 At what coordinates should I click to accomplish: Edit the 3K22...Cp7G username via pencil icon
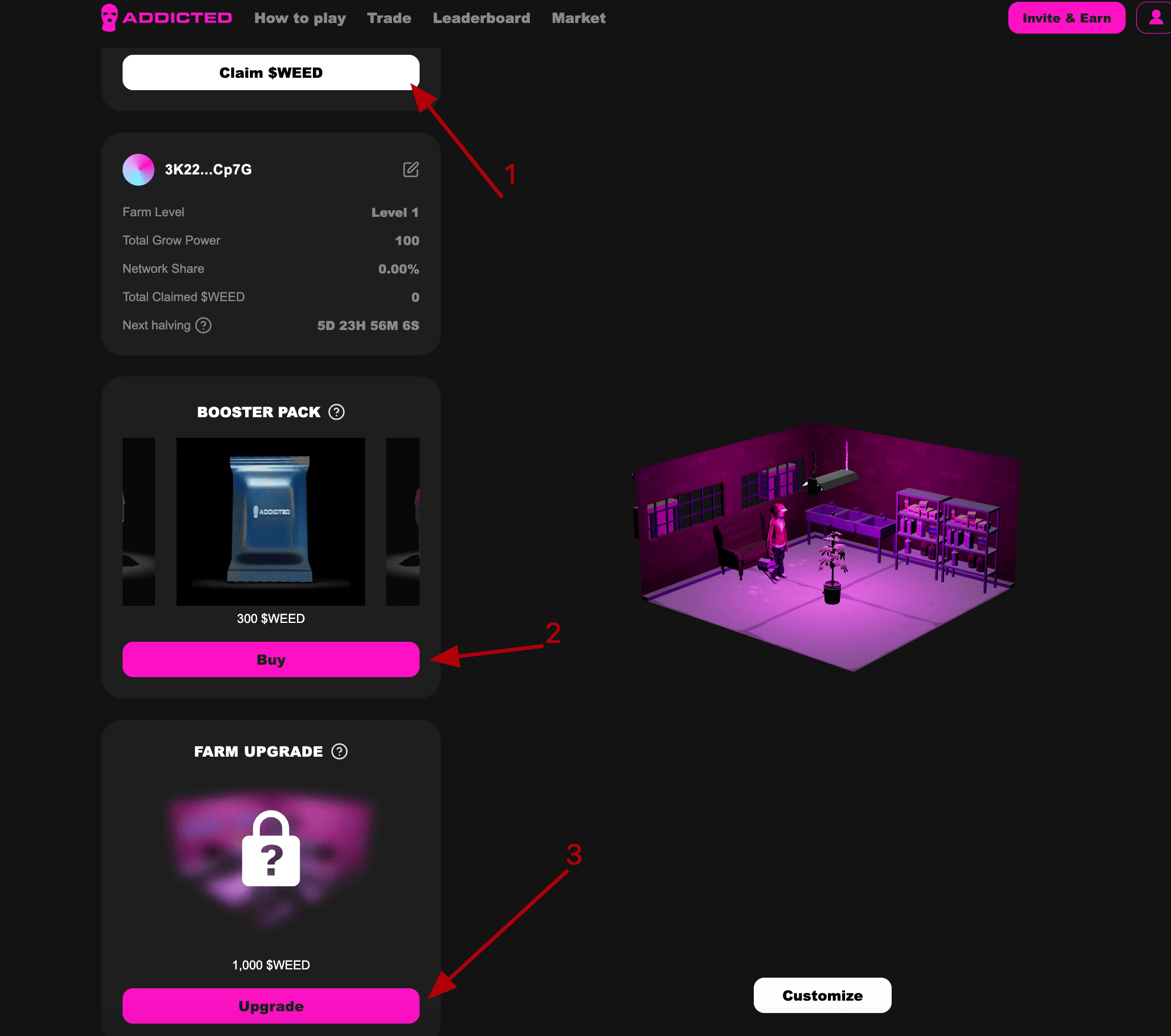point(411,170)
